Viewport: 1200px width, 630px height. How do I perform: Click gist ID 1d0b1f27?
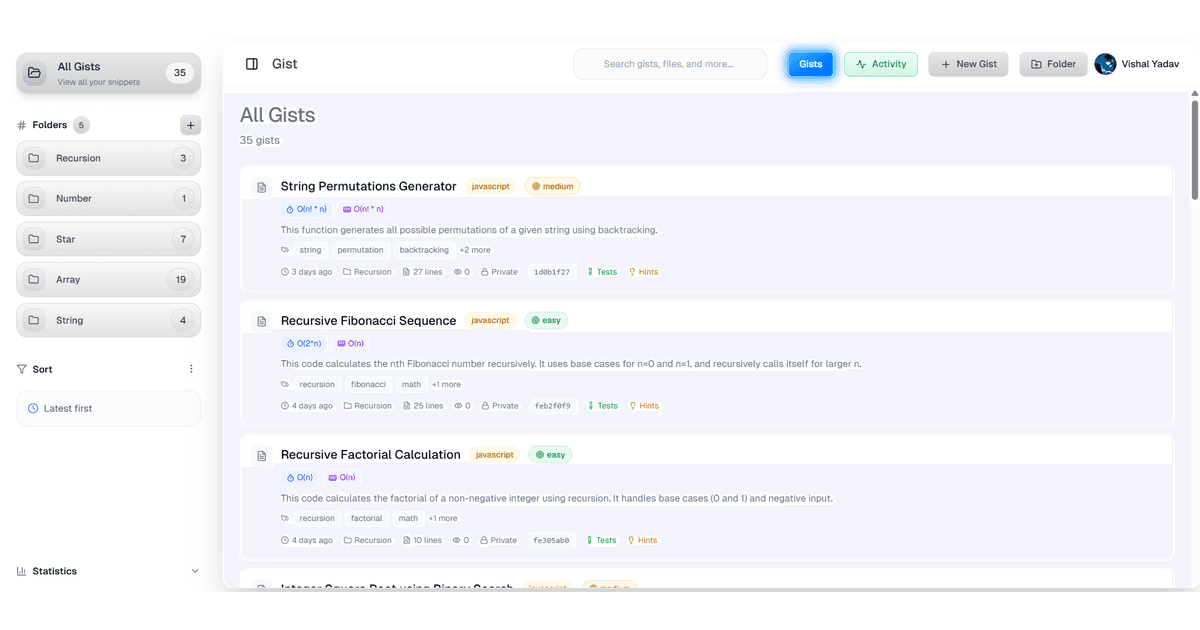[552, 272]
